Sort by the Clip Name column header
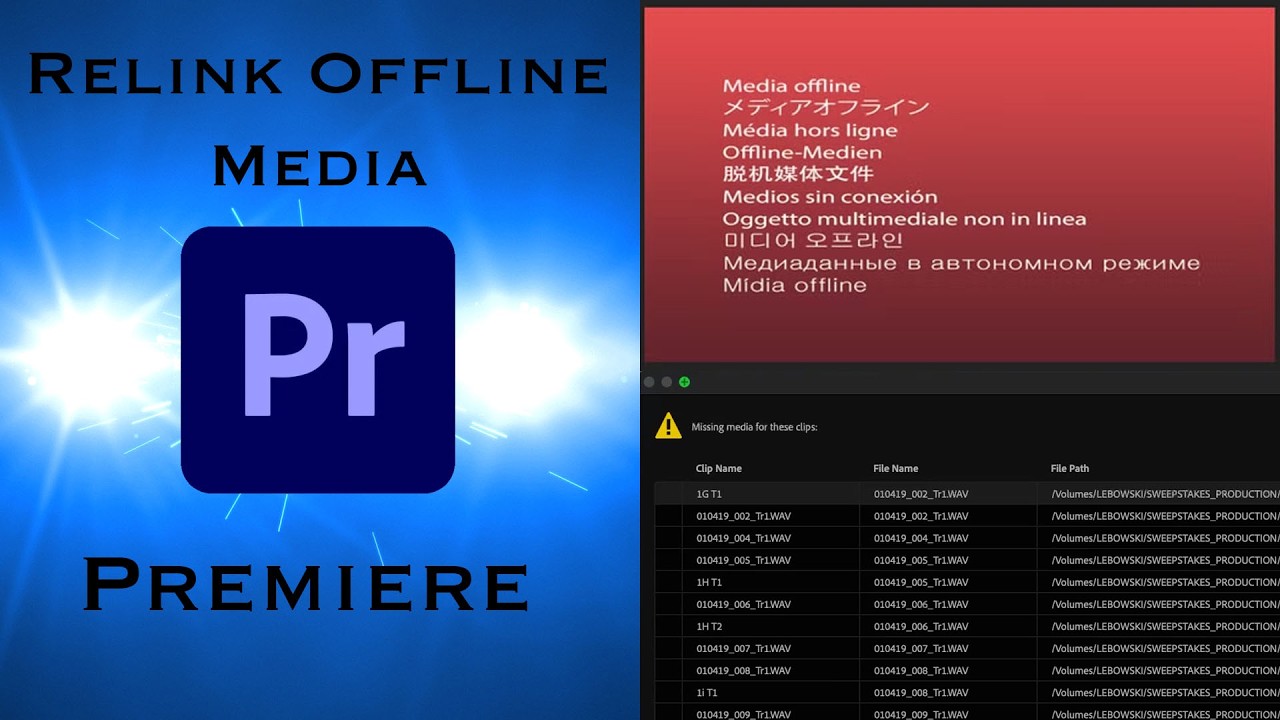This screenshot has height=720, width=1280. point(719,468)
